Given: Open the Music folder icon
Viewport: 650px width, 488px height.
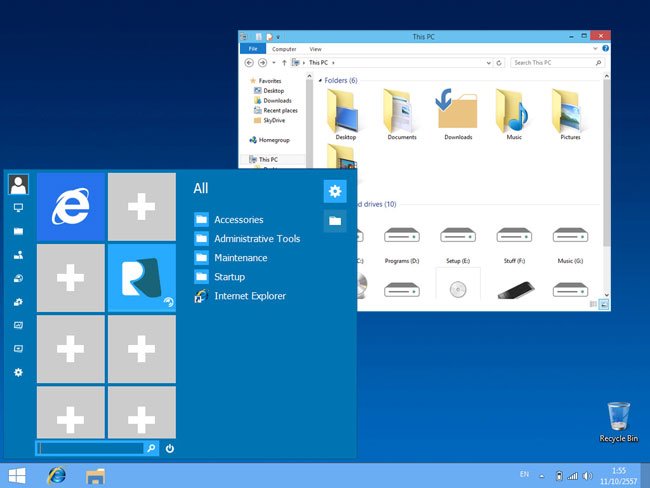Looking at the screenshot, I should click(x=514, y=113).
